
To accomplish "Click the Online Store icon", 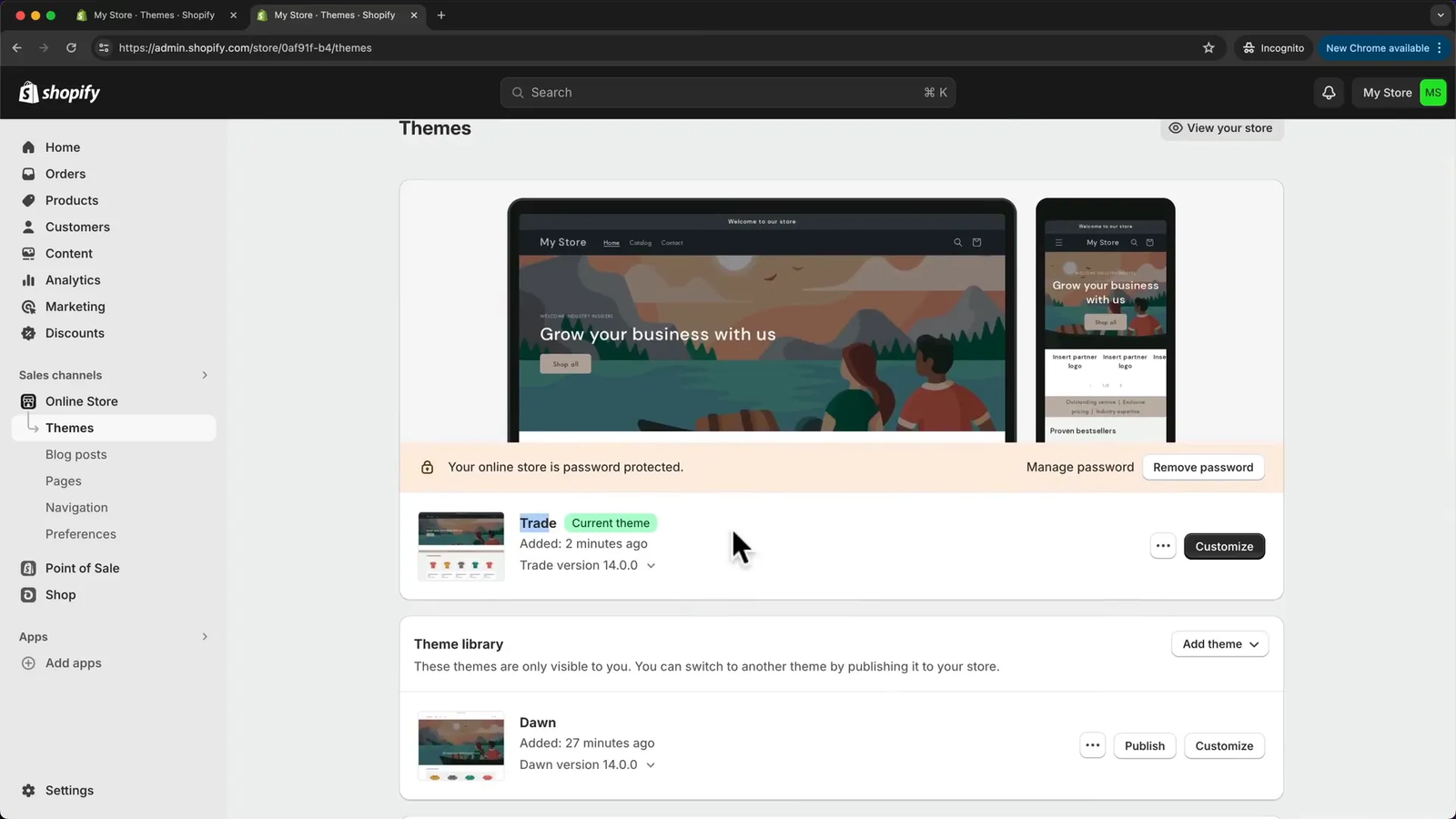I will pos(28,401).
